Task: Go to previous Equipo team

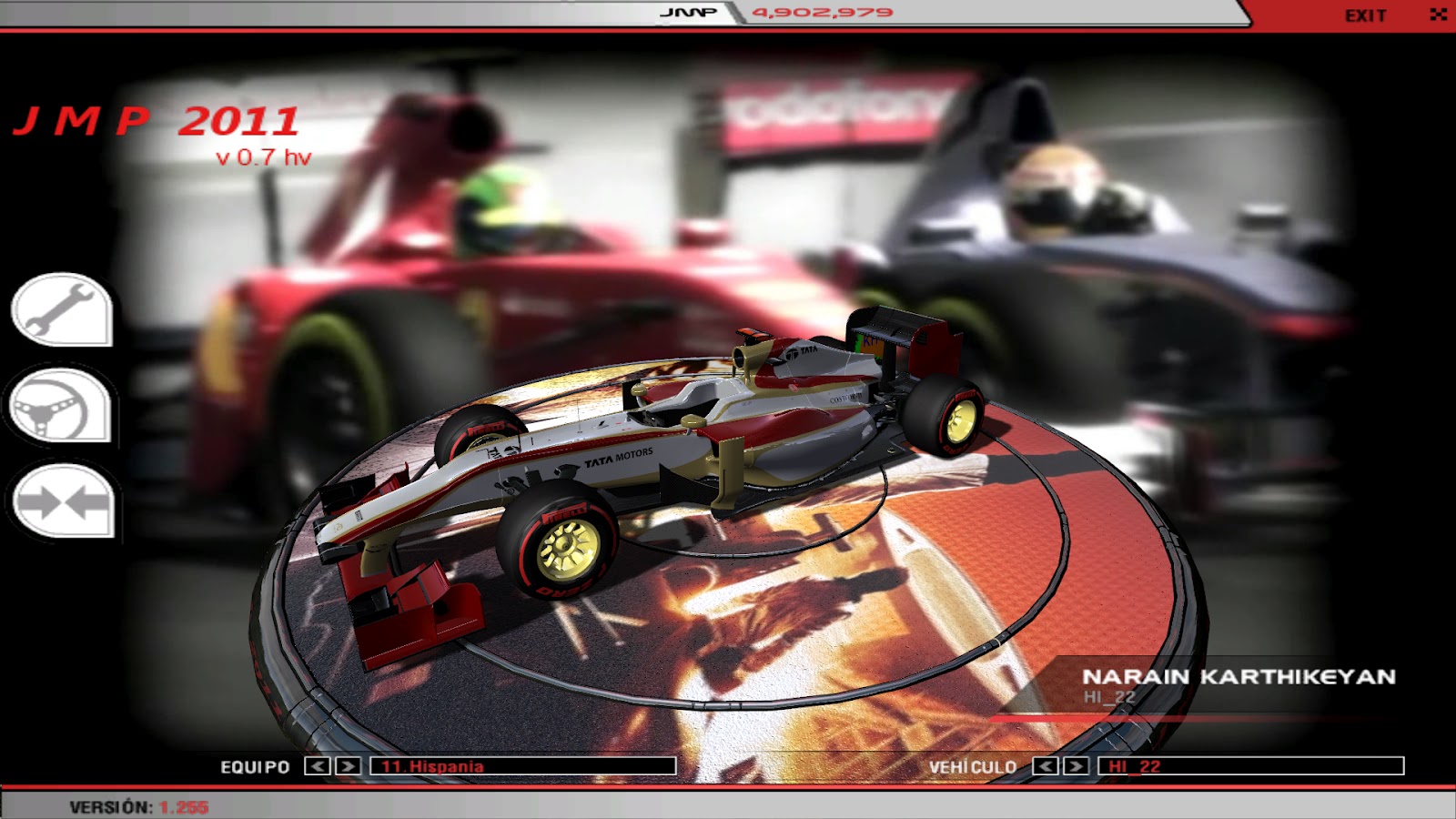Action: tap(318, 766)
